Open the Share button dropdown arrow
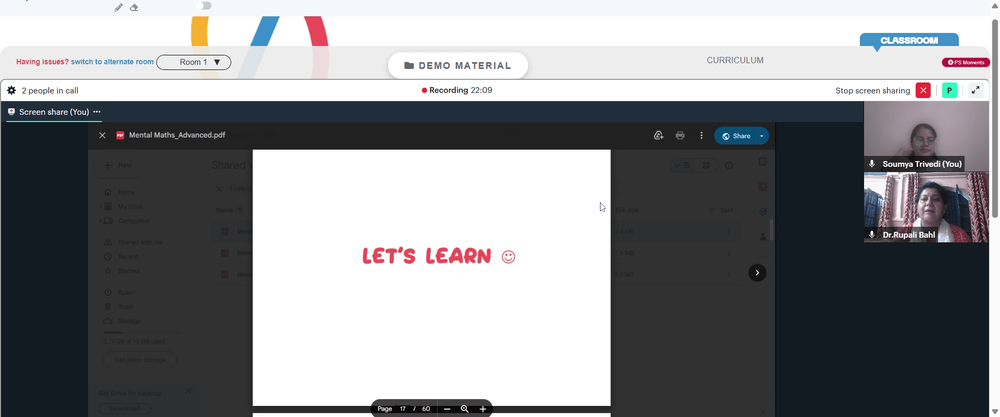 [x=761, y=136]
